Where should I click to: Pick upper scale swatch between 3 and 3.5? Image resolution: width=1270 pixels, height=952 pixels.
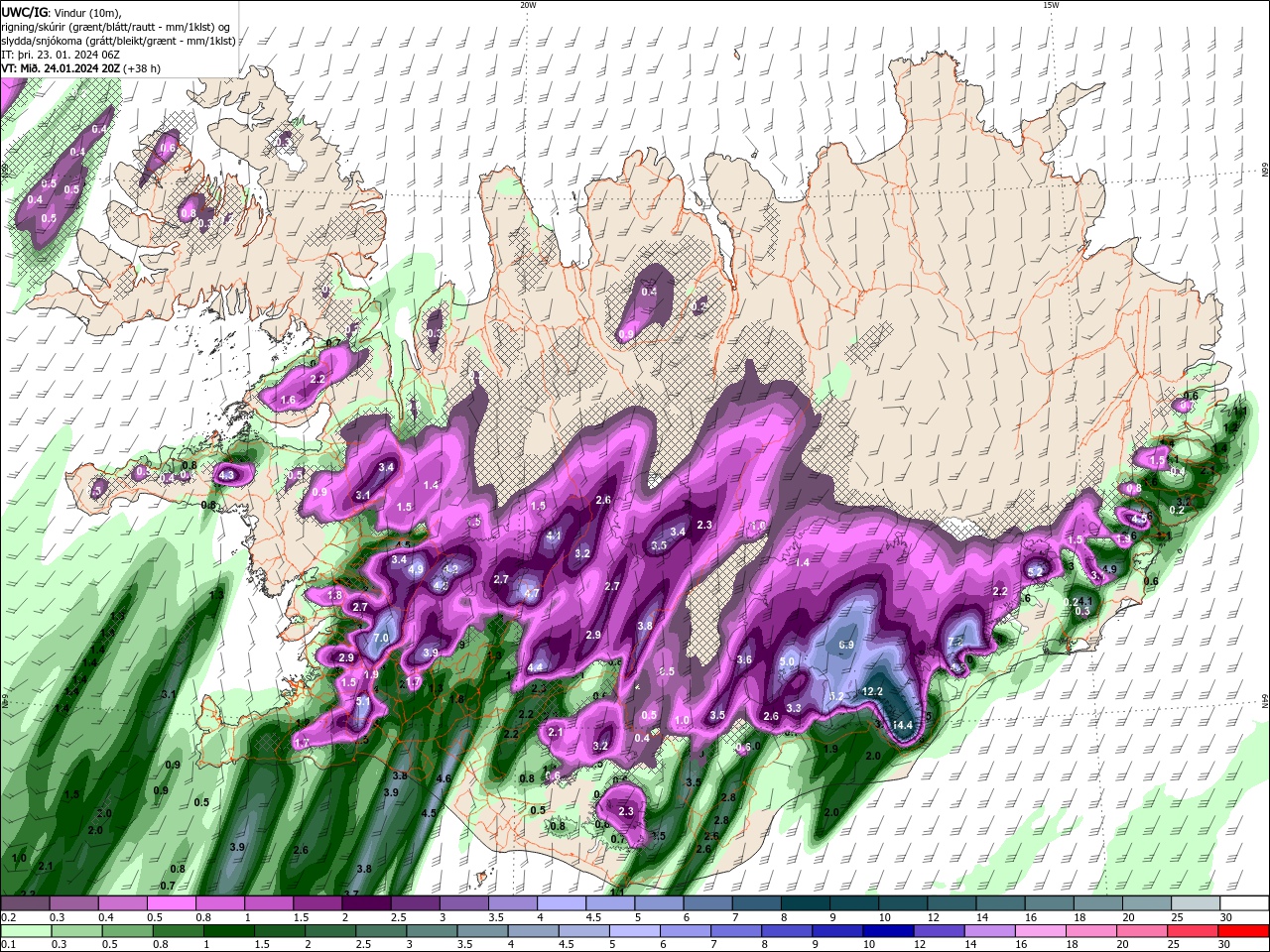click(x=464, y=903)
